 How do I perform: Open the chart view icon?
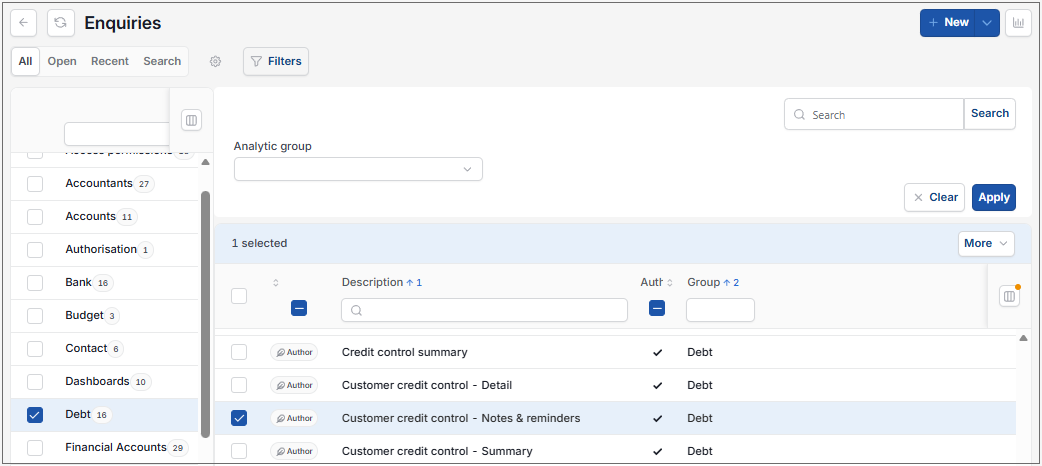(1018, 23)
